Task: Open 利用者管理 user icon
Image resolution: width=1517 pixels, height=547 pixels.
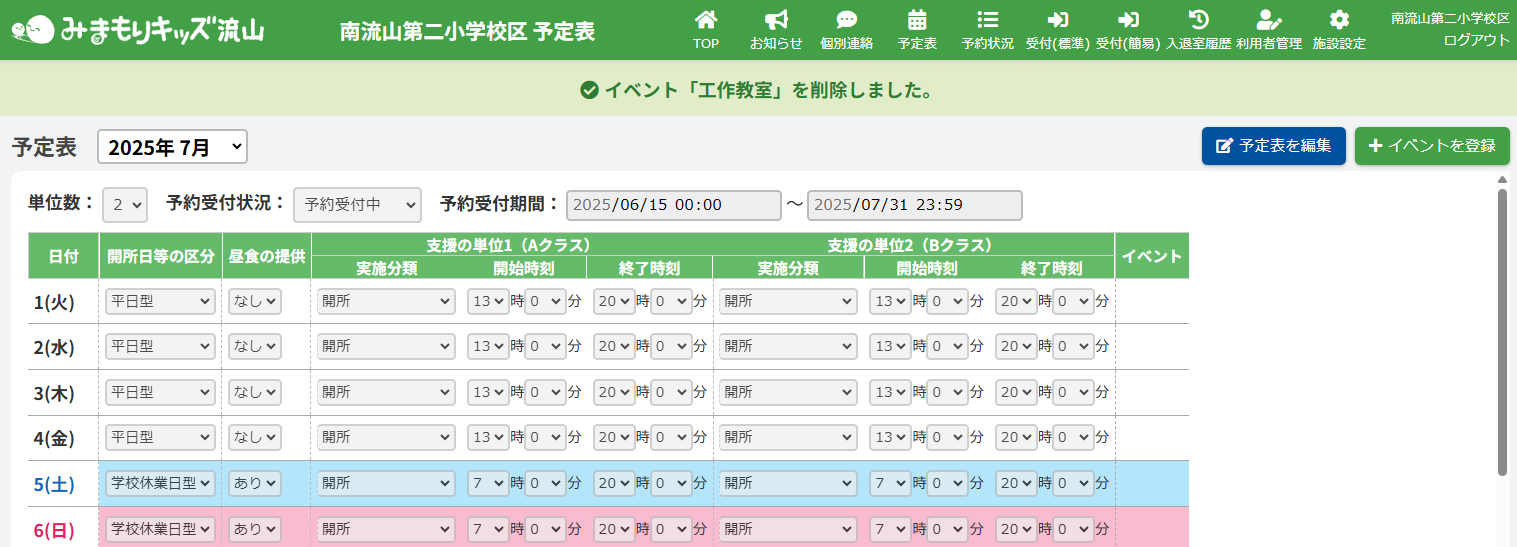Action: (x=1268, y=21)
